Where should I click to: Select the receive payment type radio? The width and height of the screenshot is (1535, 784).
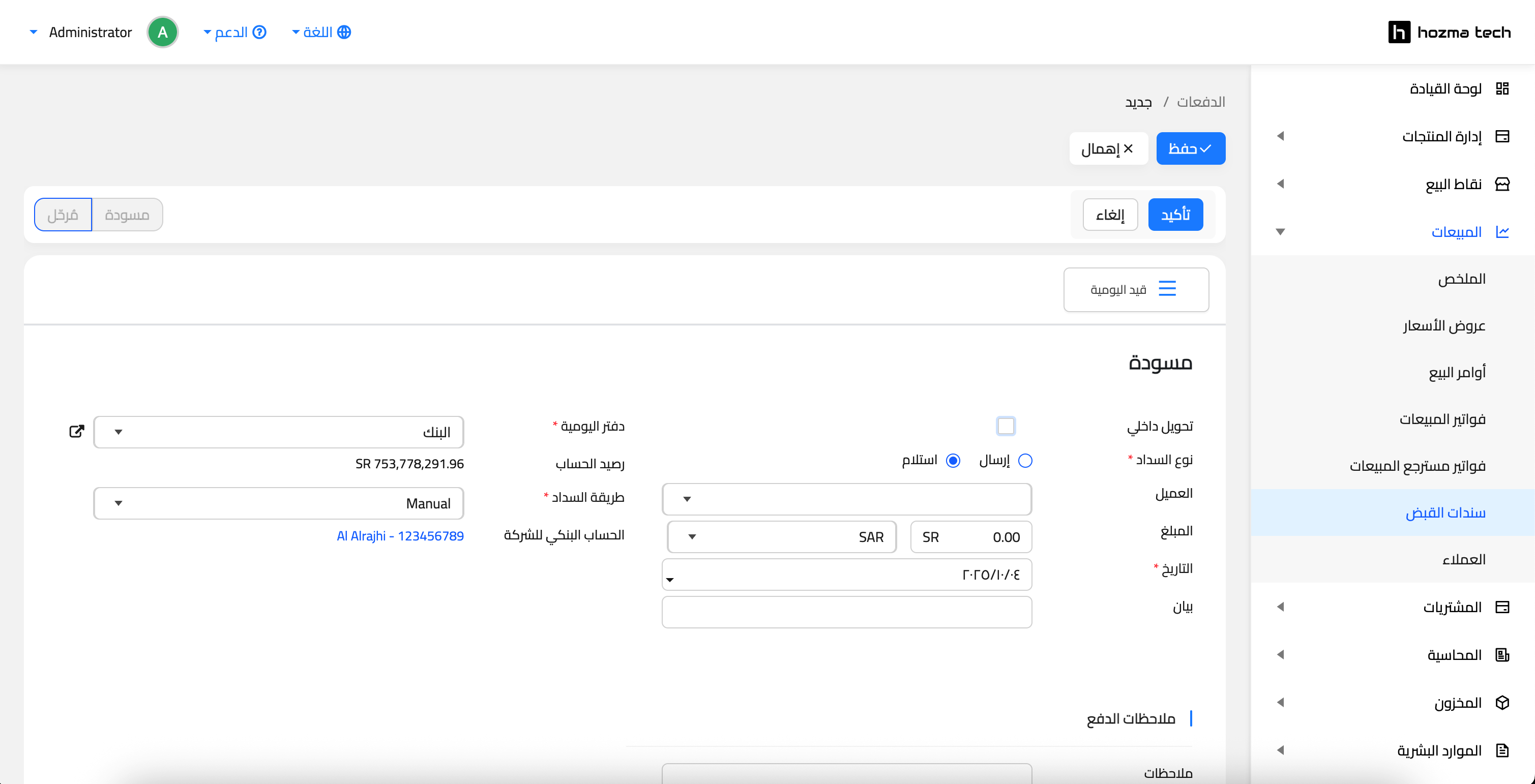click(x=953, y=461)
